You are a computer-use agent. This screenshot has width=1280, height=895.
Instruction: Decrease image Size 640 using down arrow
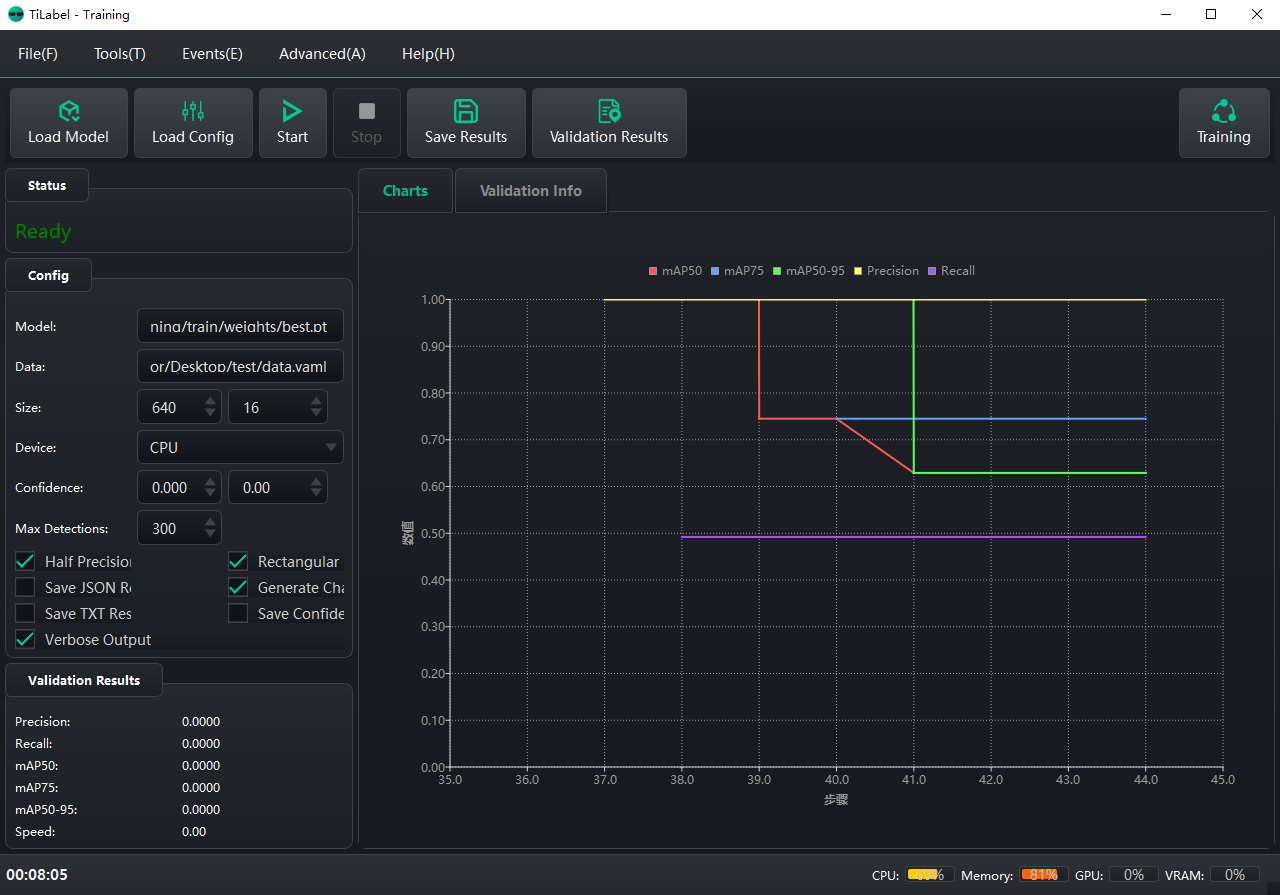(x=210, y=412)
